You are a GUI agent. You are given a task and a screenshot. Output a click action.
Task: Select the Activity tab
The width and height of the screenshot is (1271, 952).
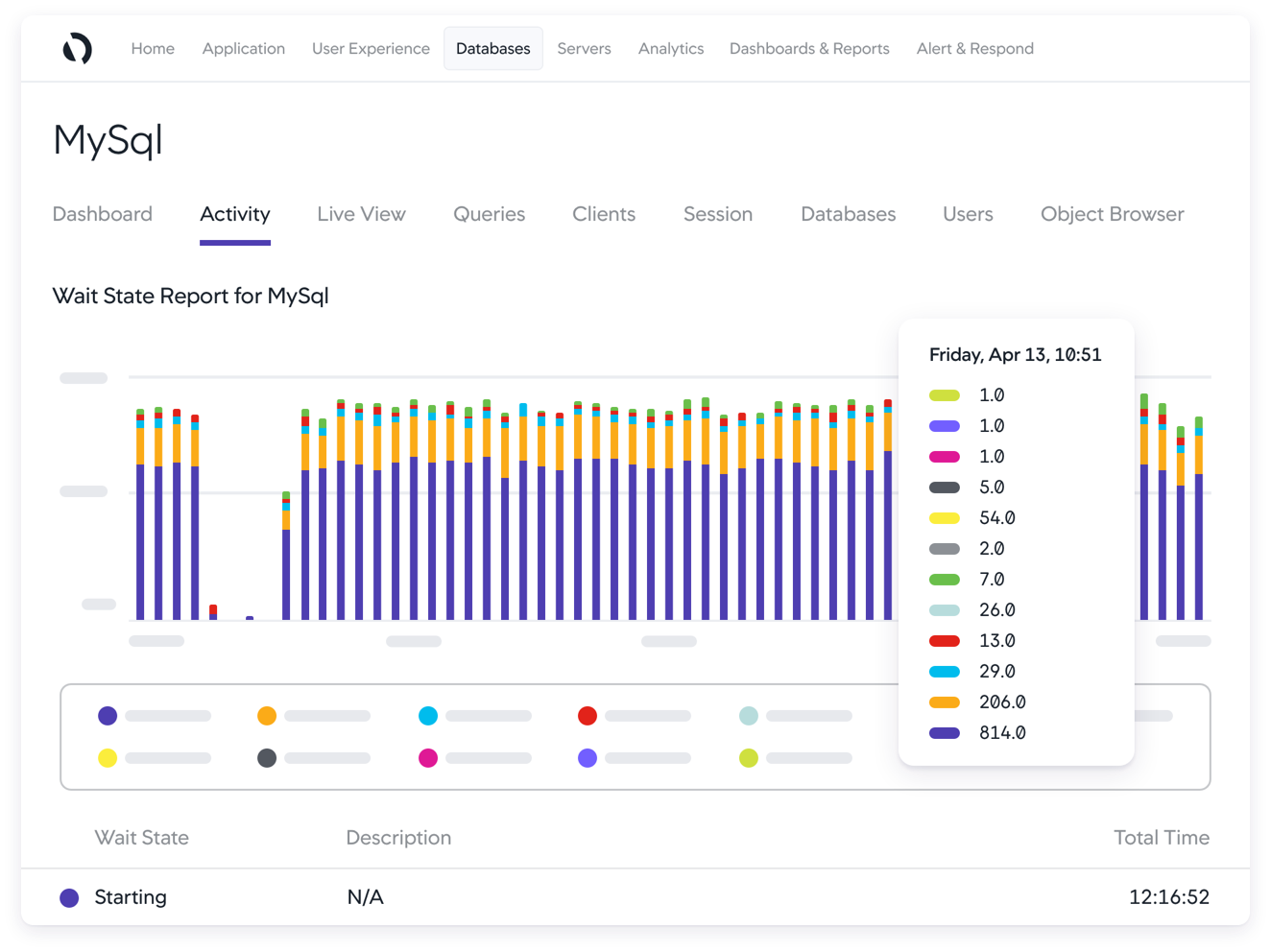tap(235, 214)
